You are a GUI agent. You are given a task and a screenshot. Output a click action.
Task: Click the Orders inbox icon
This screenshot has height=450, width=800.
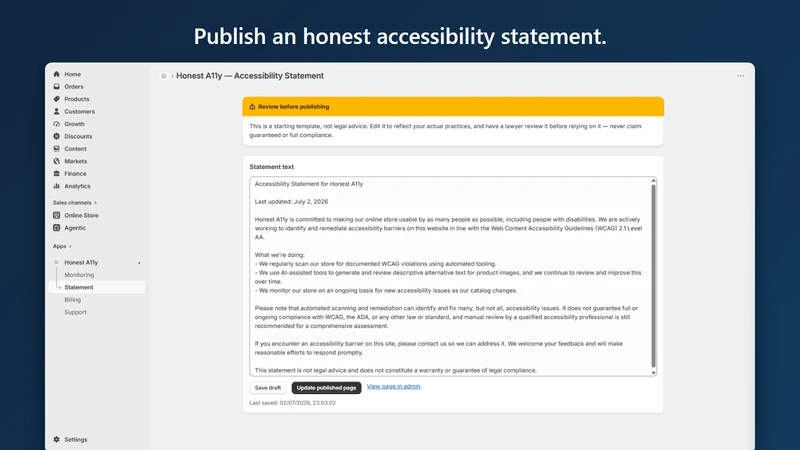point(57,87)
